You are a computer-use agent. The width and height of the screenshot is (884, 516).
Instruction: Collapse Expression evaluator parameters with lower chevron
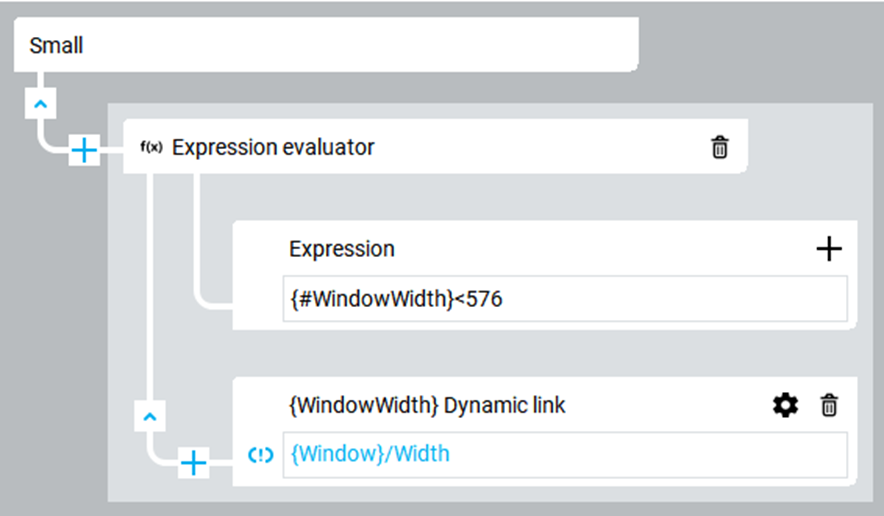pos(149,416)
